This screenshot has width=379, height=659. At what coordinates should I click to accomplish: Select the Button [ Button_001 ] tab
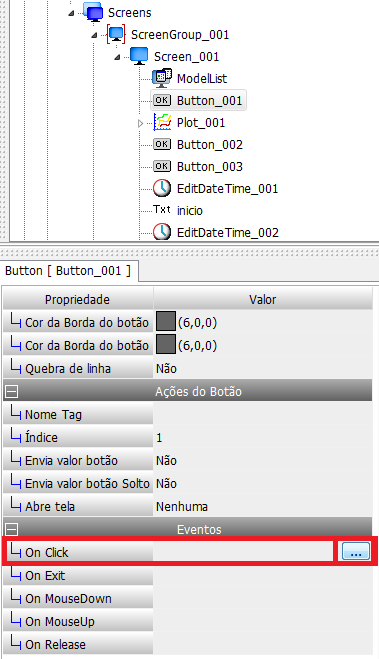pyautogui.click(x=68, y=271)
